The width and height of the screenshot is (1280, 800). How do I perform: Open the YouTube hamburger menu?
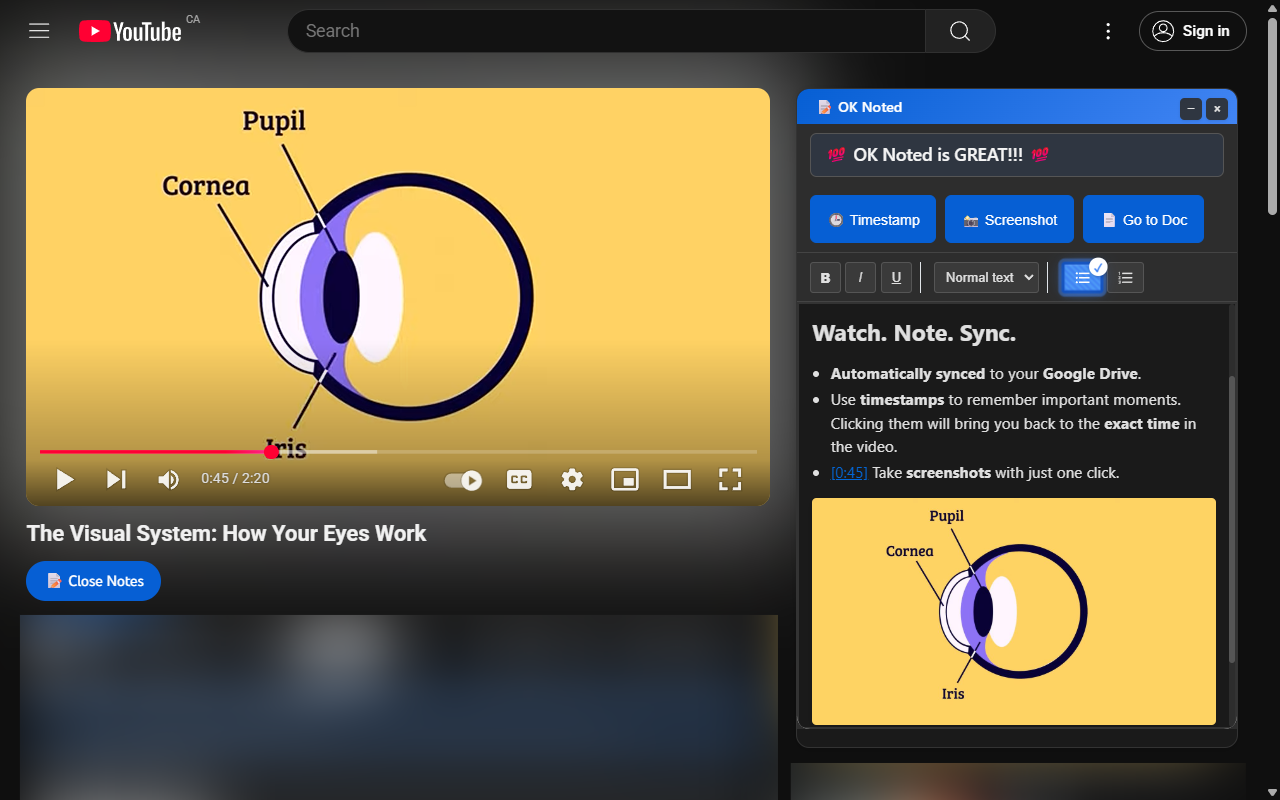39,31
